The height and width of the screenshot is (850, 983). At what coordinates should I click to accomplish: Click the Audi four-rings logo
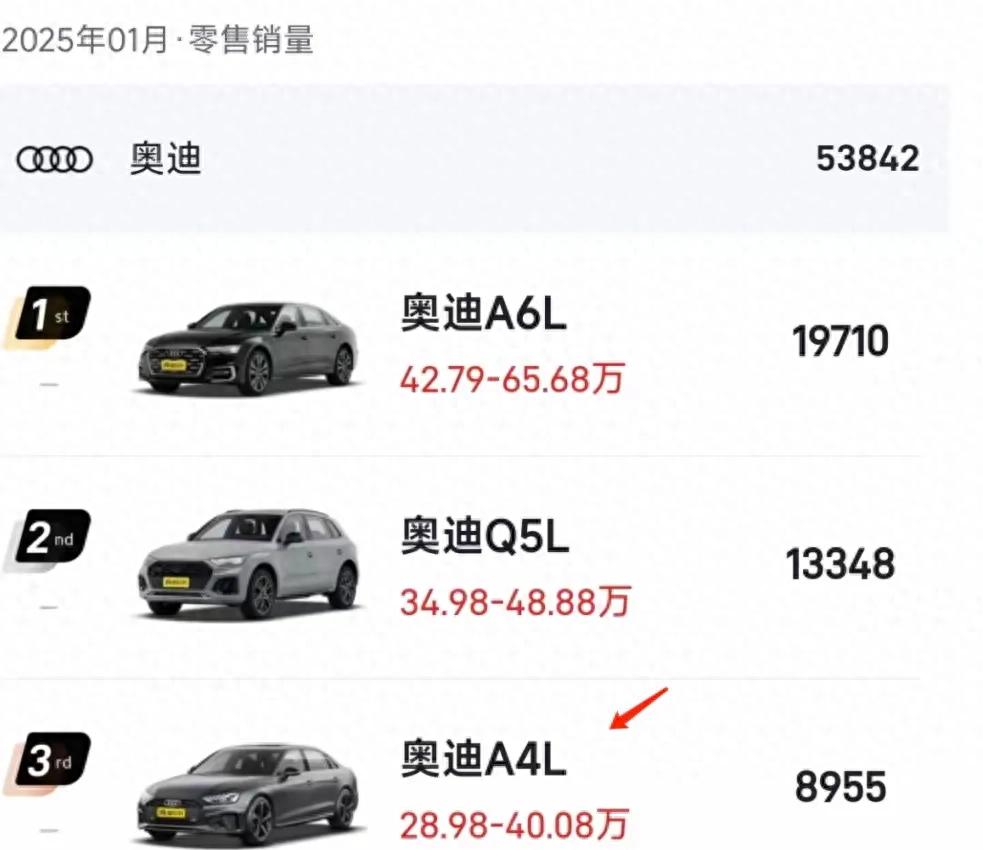point(55,160)
